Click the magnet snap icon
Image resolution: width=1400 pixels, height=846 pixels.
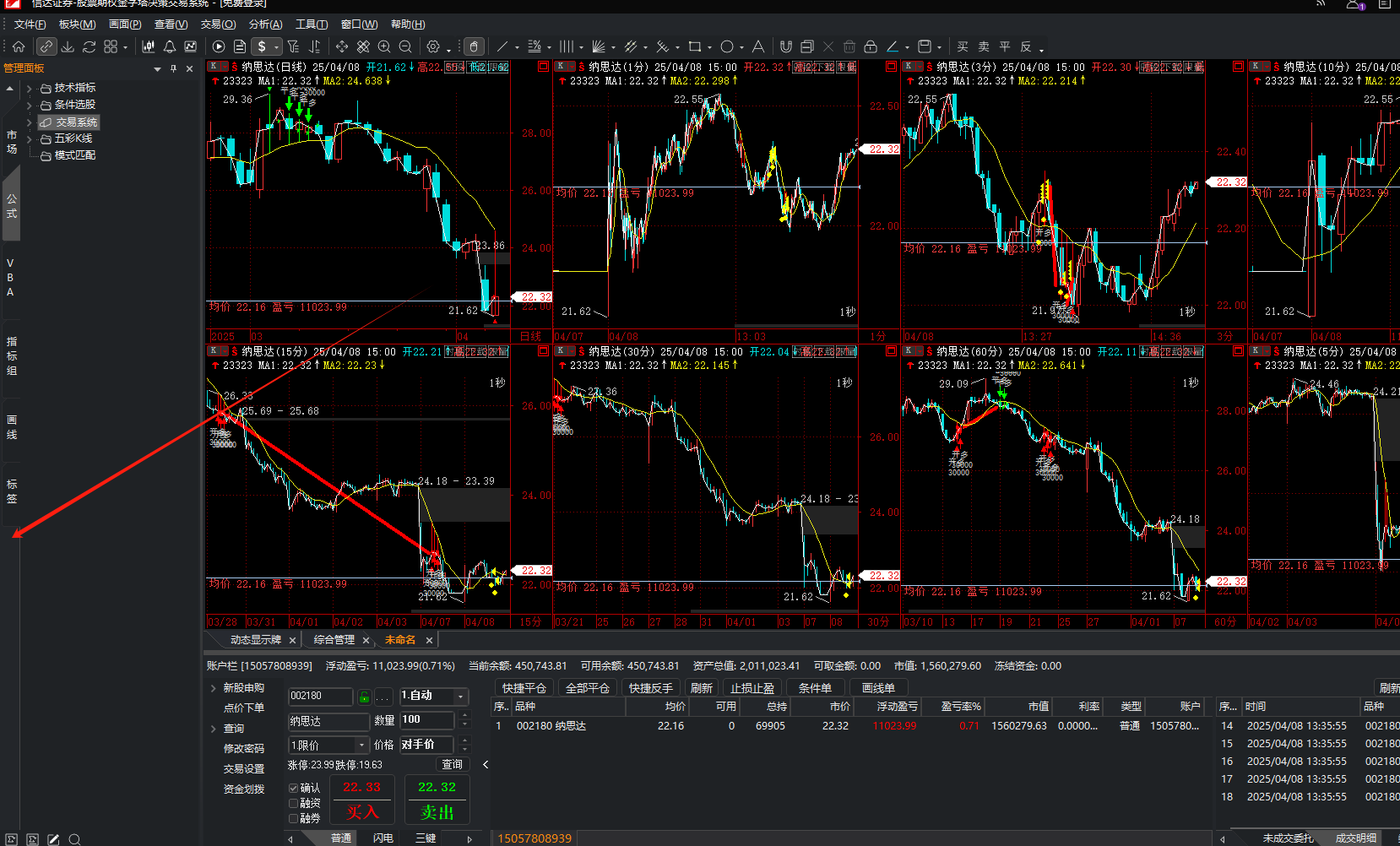[x=786, y=46]
